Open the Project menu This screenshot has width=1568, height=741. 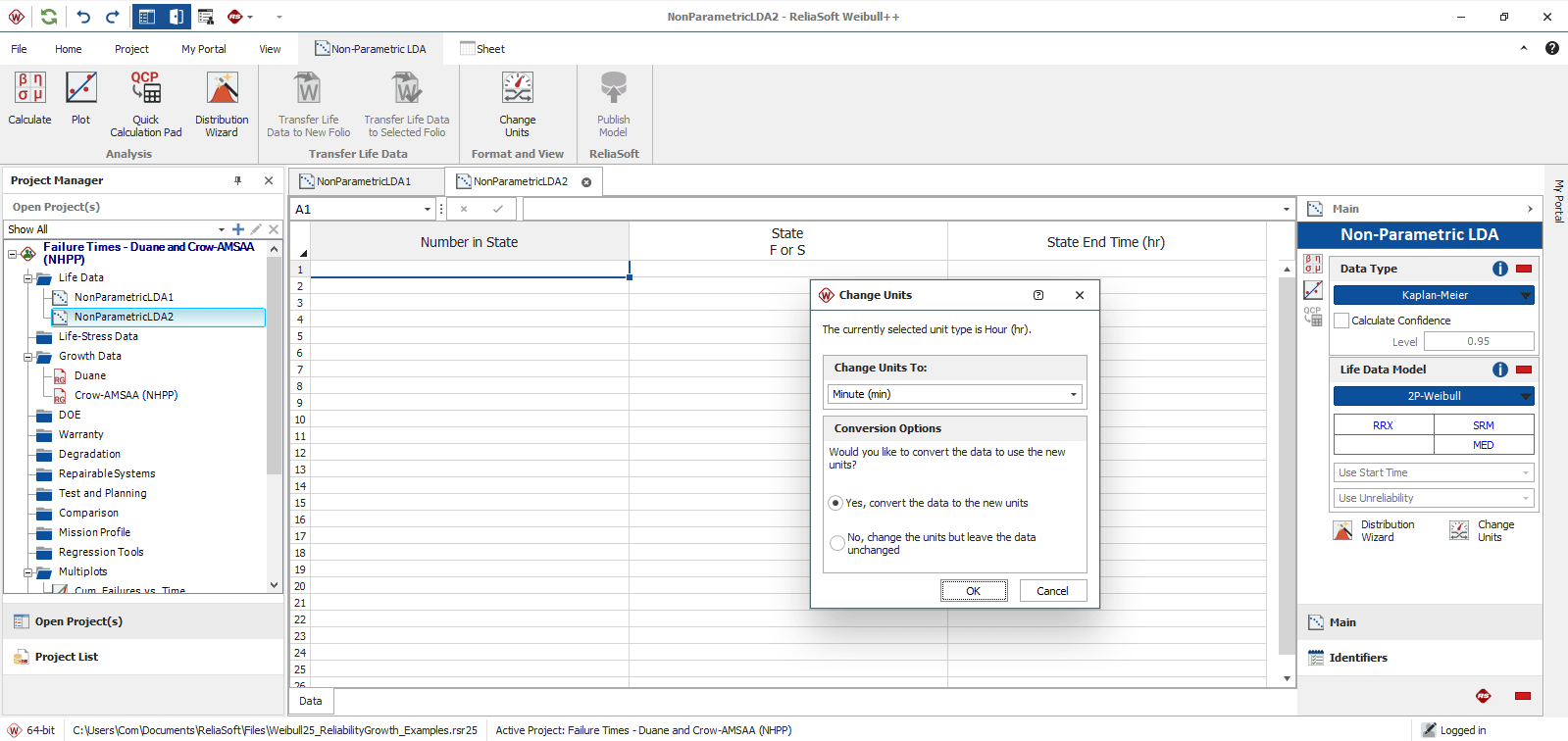coord(131,49)
